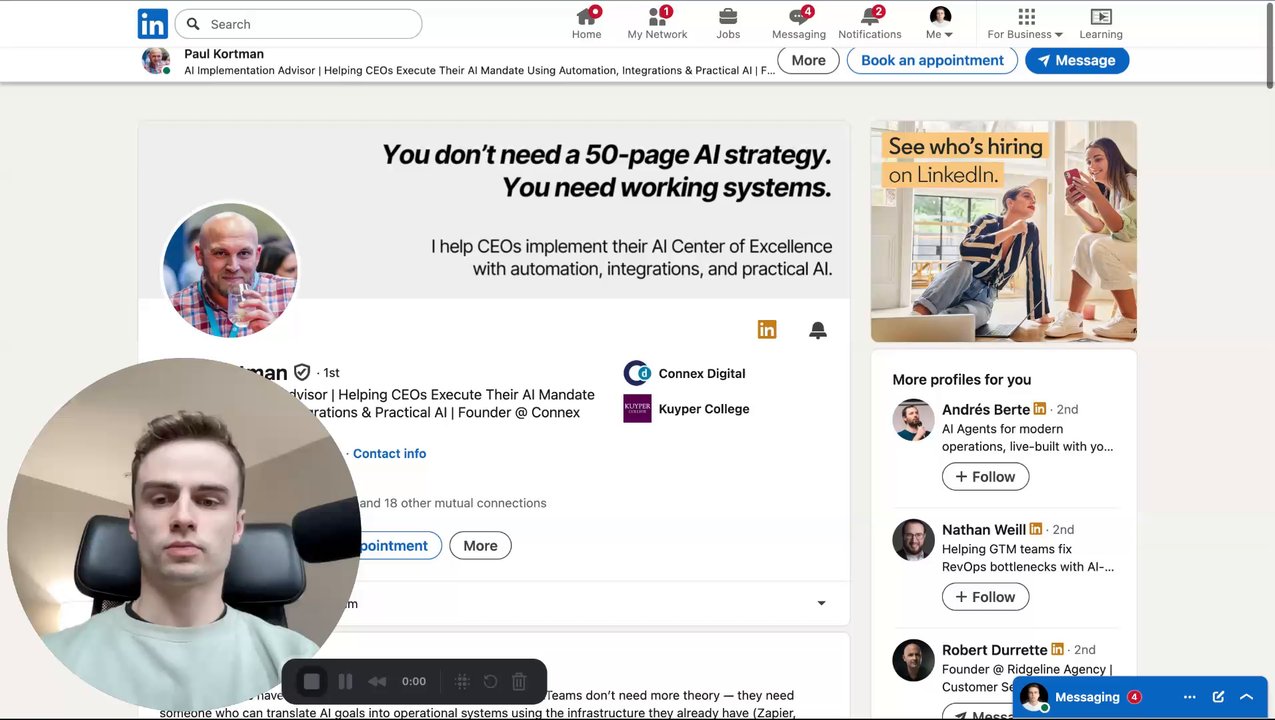1275x720 pixels.
Task: Click Nathan Weill's profile picture
Action: (x=913, y=540)
